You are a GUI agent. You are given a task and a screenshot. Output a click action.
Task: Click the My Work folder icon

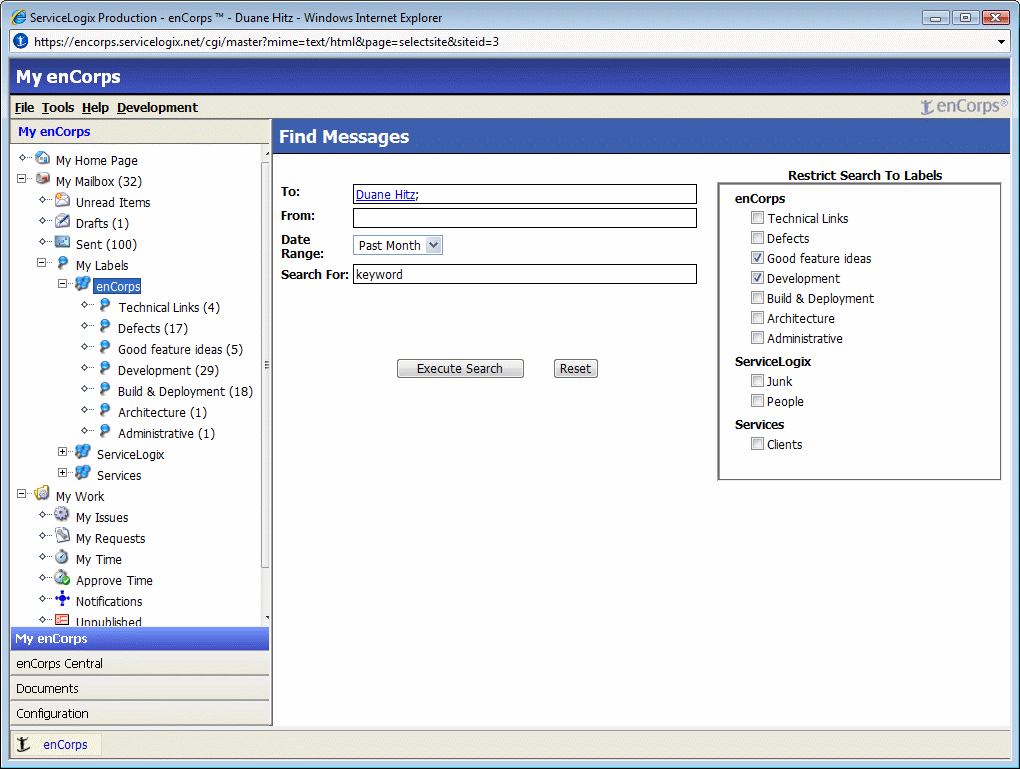(x=42, y=493)
